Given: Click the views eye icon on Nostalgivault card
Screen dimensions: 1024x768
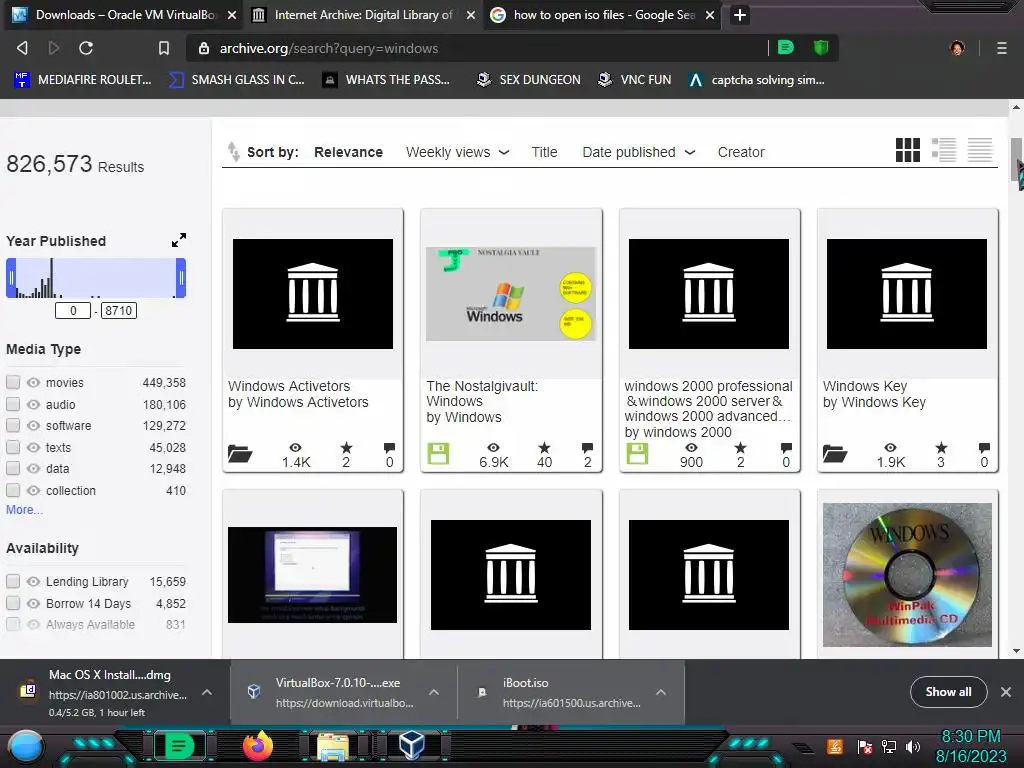Looking at the screenshot, I should pos(493,447).
